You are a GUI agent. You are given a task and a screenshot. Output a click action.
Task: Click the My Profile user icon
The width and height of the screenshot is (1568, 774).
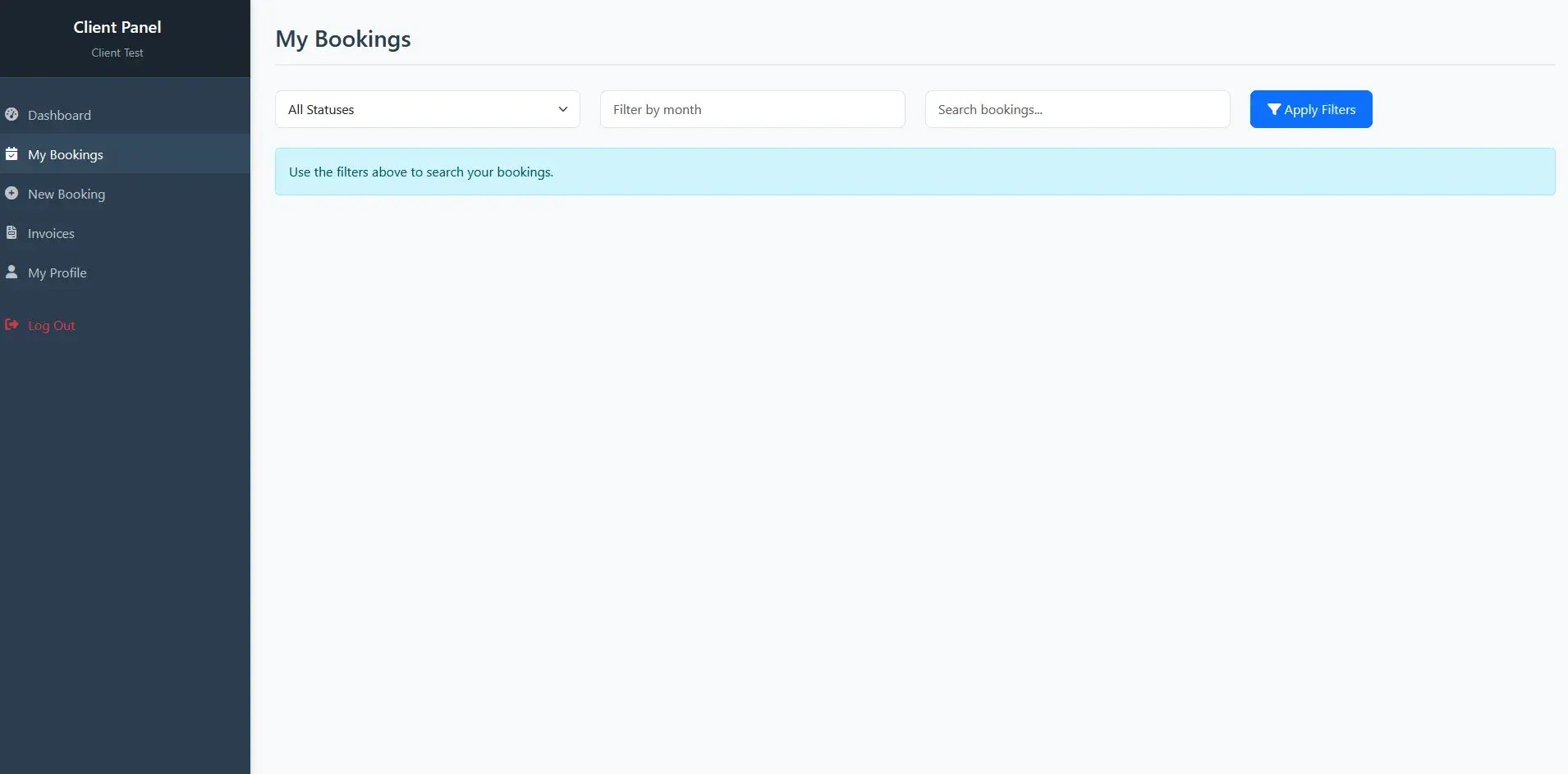[11, 273]
